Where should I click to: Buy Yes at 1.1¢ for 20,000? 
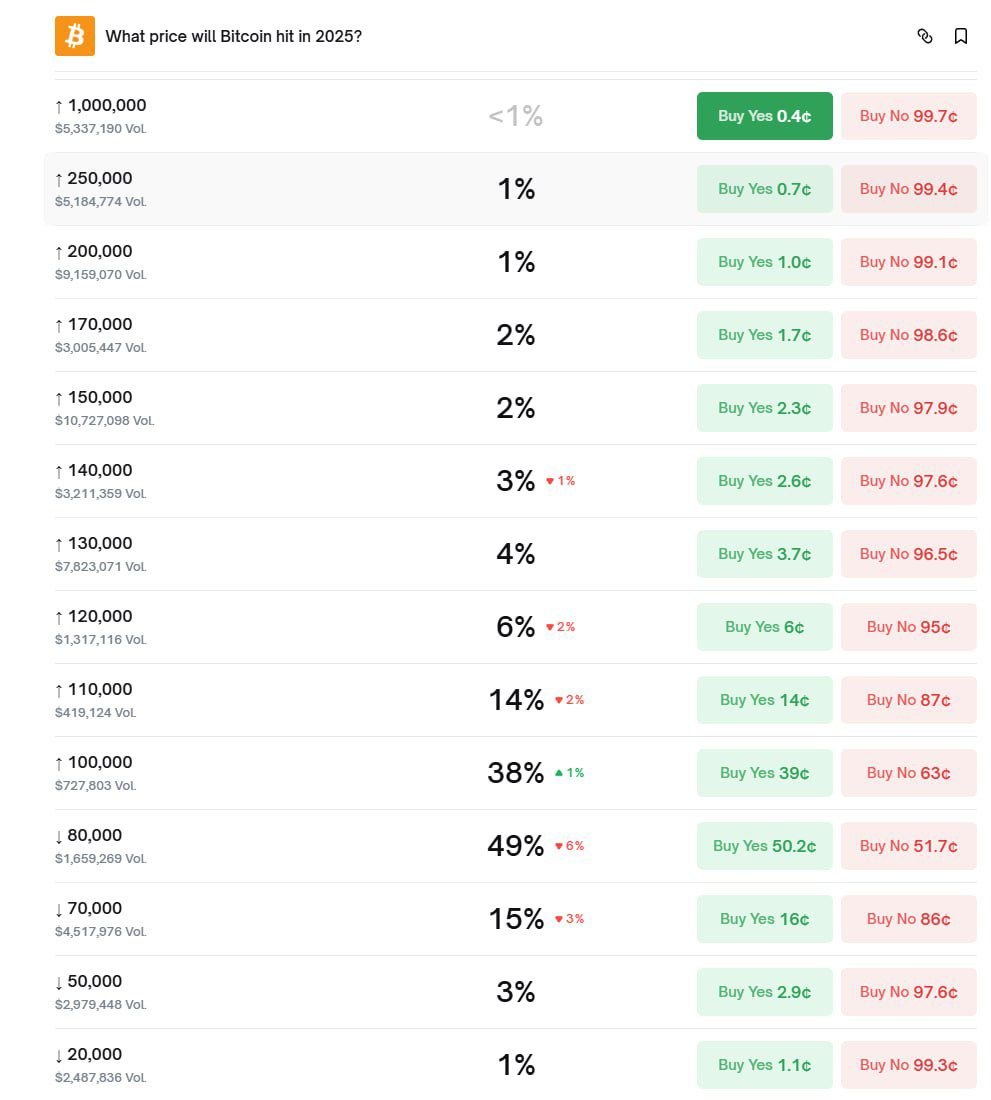(764, 1065)
